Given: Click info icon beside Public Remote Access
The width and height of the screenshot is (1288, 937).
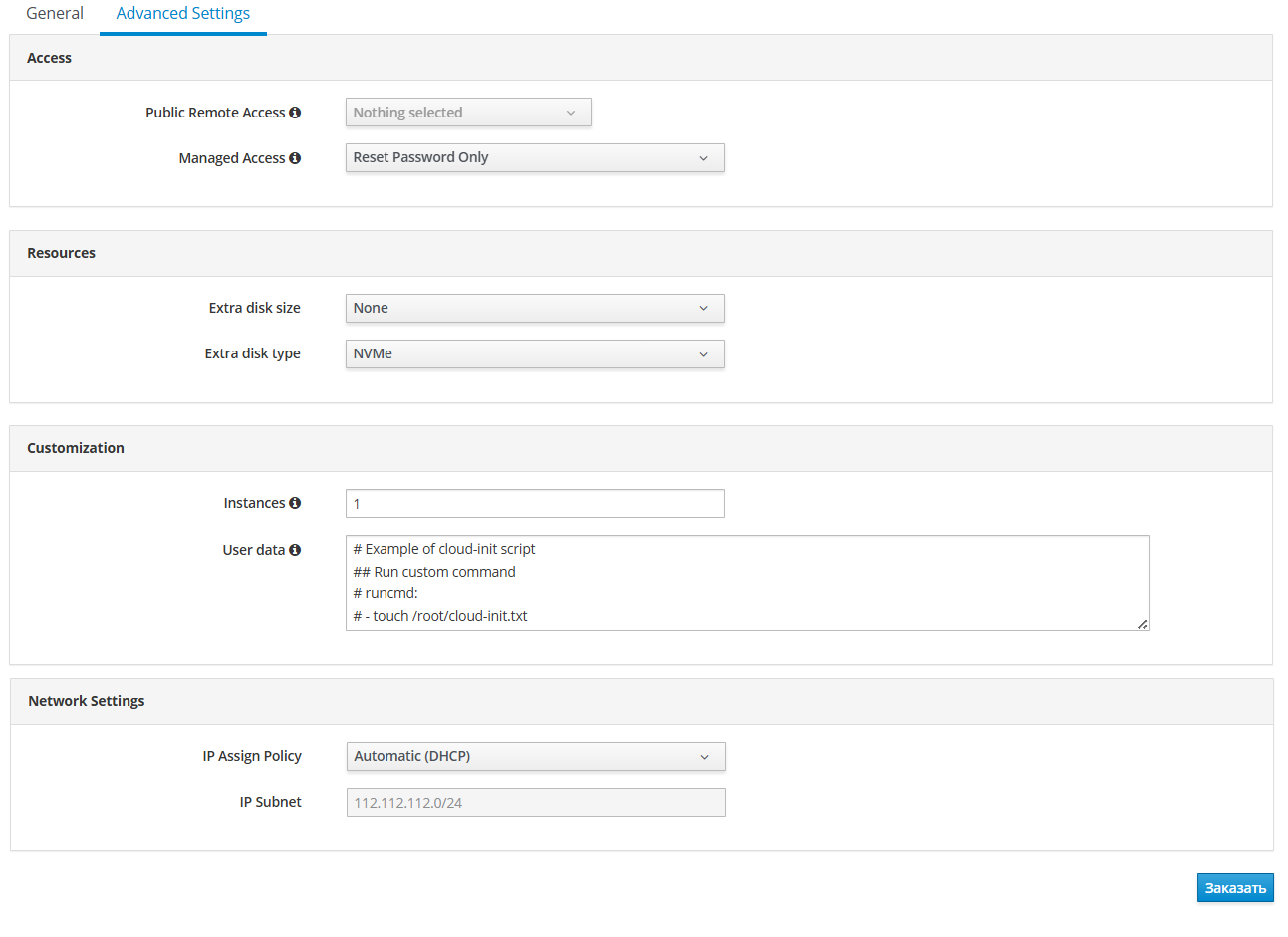Looking at the screenshot, I should tap(295, 113).
